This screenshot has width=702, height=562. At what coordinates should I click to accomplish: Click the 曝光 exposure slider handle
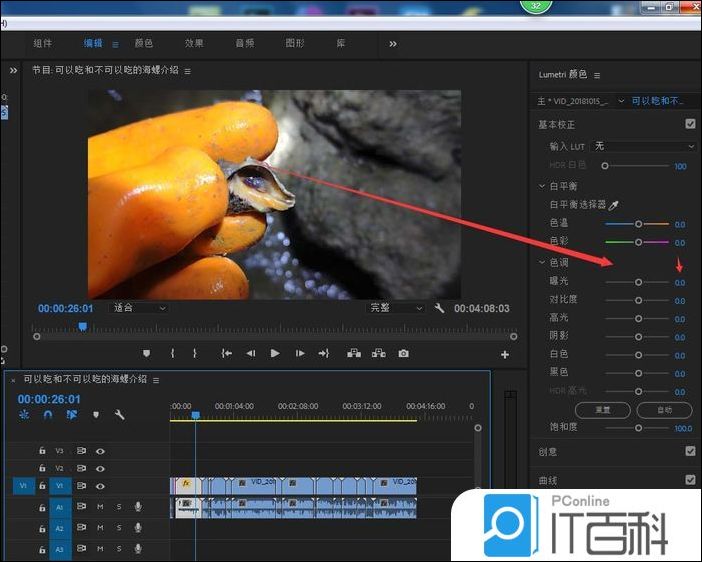tap(638, 283)
